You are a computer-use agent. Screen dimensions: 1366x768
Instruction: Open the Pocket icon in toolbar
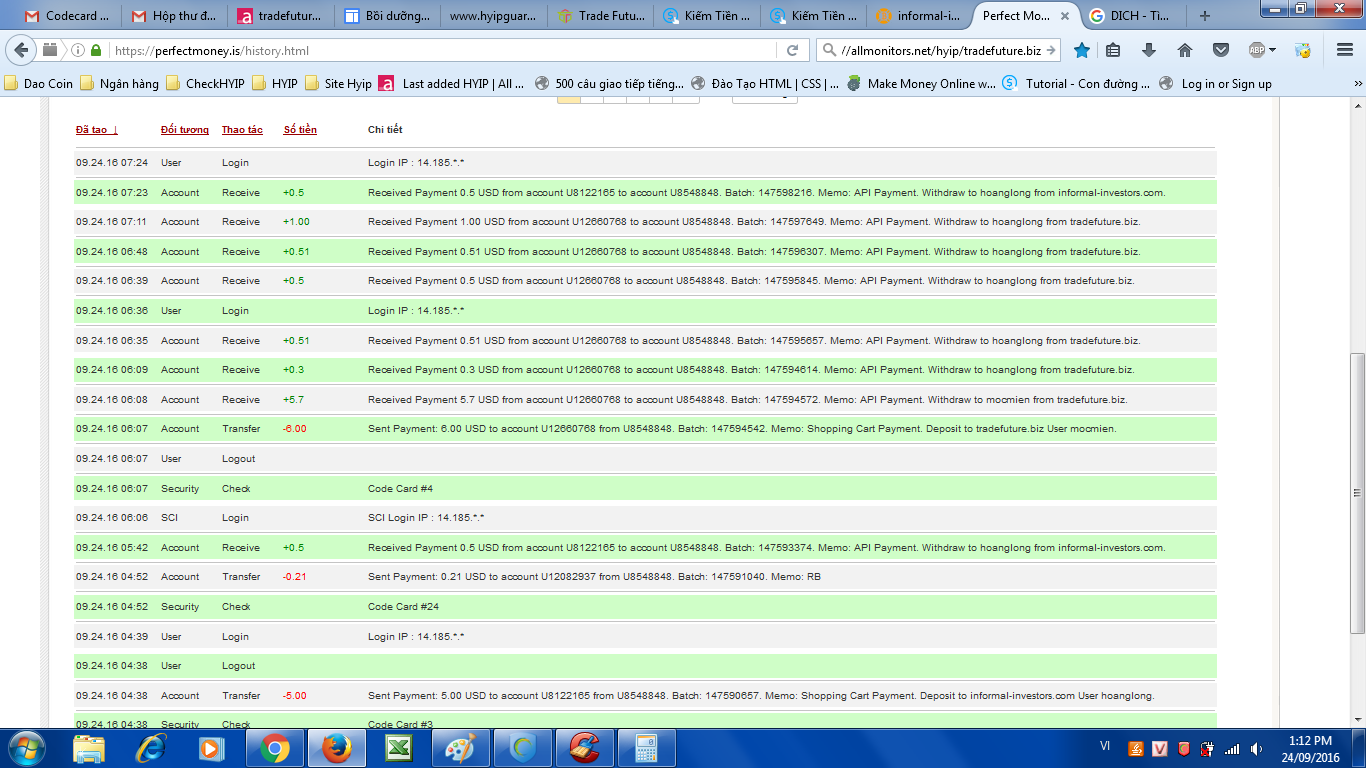click(x=1221, y=50)
